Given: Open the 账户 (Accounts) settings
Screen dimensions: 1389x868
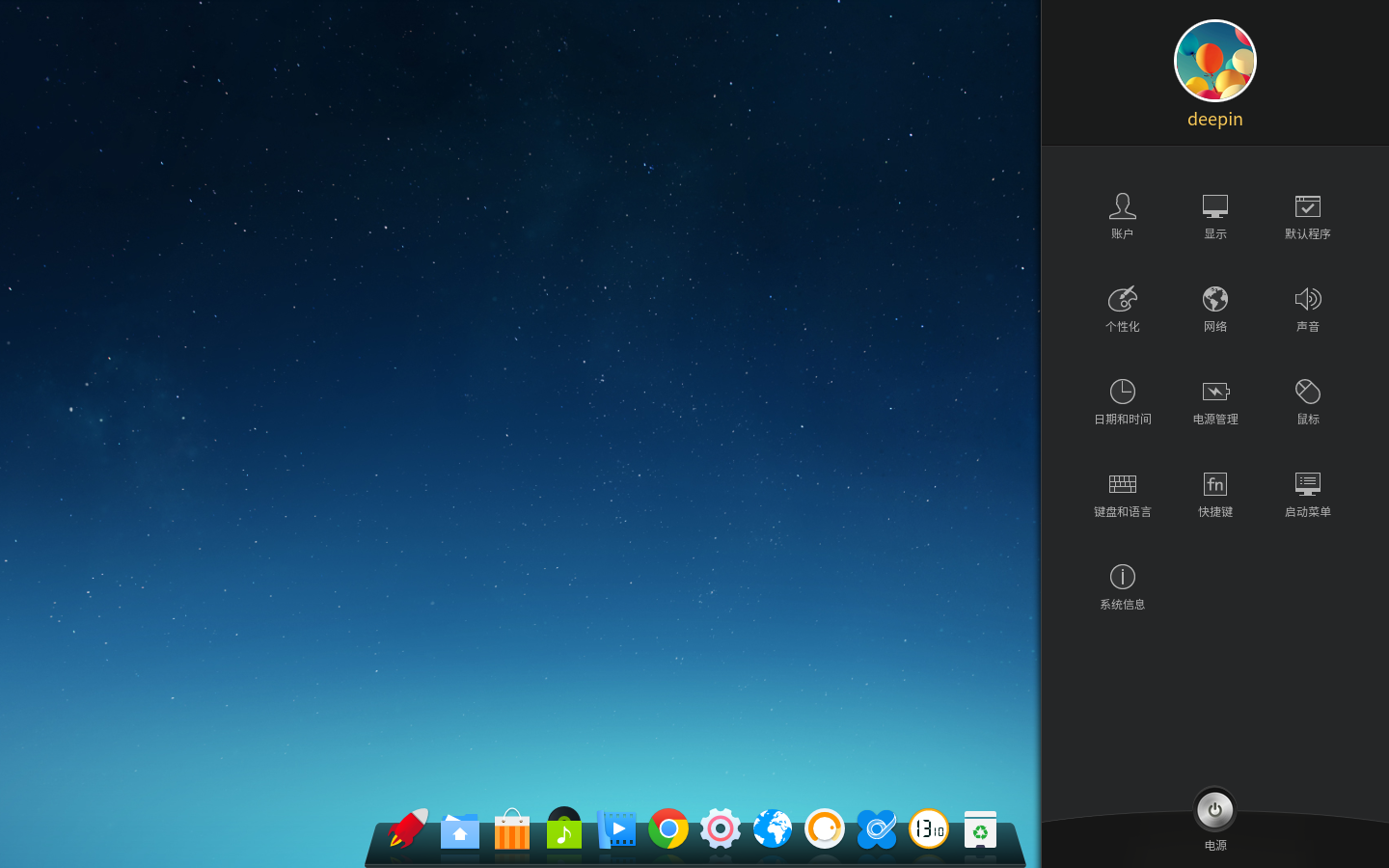Looking at the screenshot, I should pyautogui.click(x=1122, y=214).
